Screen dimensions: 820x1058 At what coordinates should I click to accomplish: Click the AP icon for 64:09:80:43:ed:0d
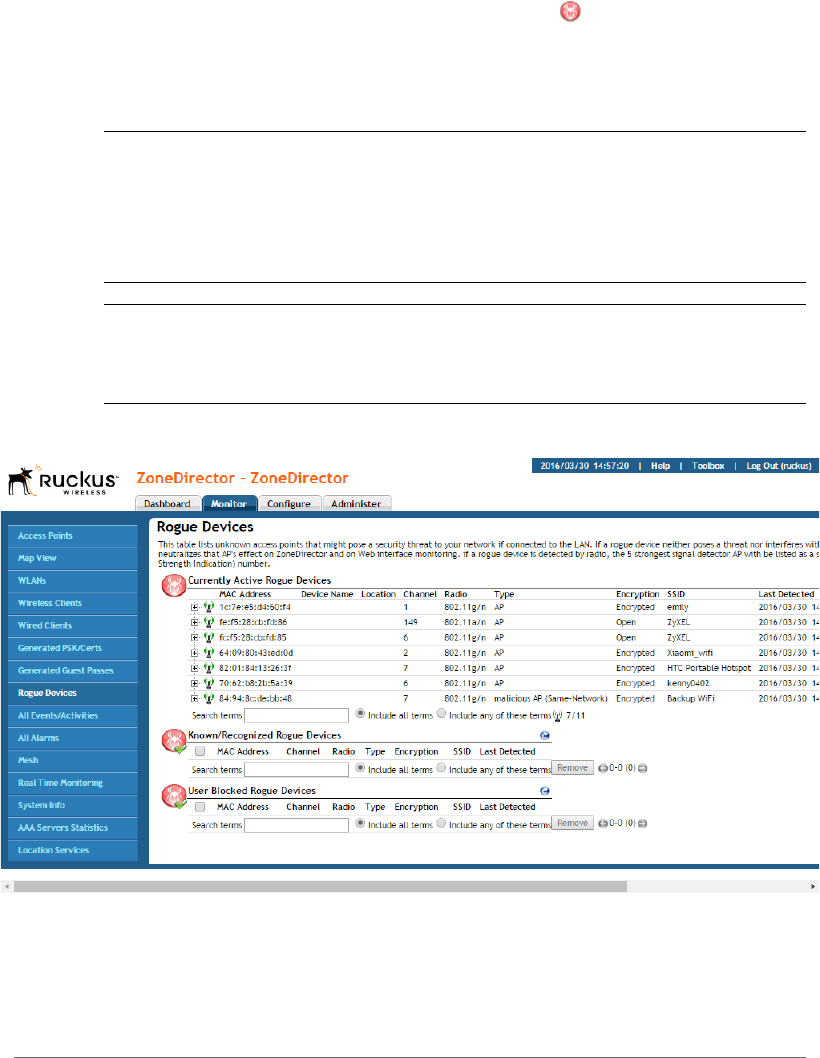pyautogui.click(x=209, y=653)
